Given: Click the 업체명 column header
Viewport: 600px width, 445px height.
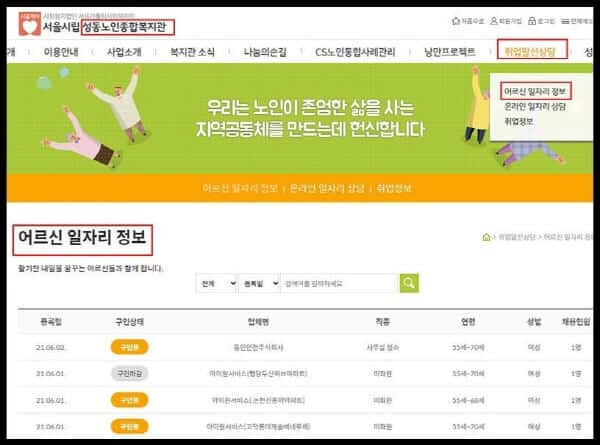Looking at the screenshot, I should 258,322.
